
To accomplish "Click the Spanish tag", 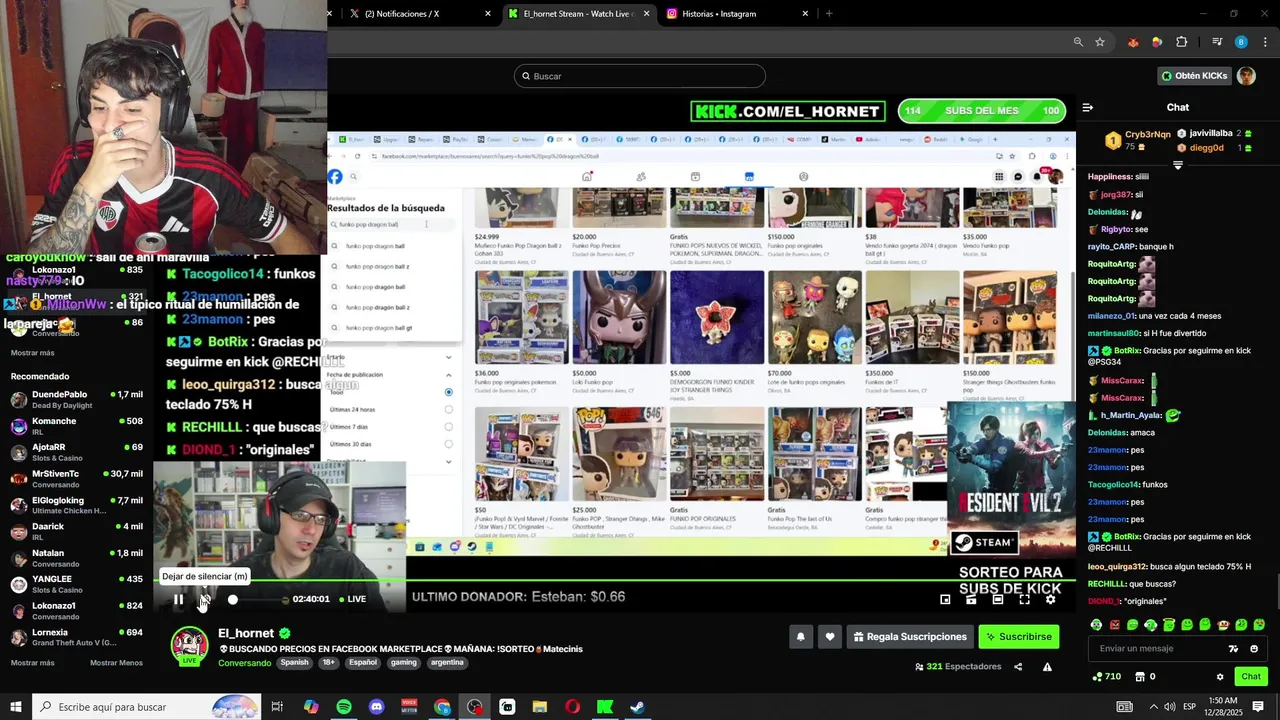I will [295, 662].
